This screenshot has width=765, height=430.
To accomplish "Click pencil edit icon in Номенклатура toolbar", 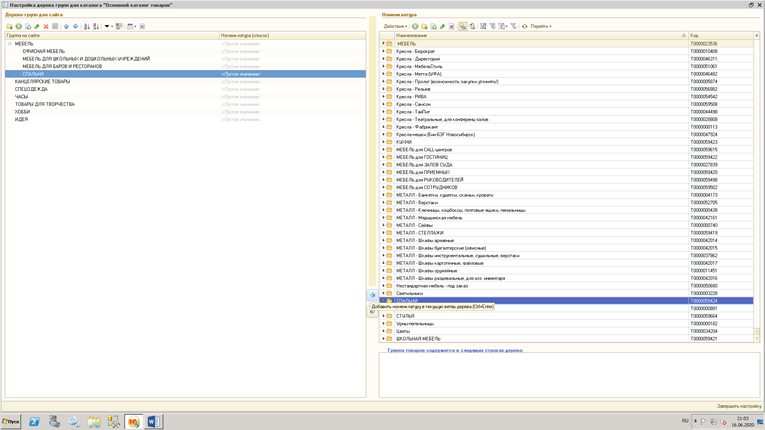I will [442, 27].
